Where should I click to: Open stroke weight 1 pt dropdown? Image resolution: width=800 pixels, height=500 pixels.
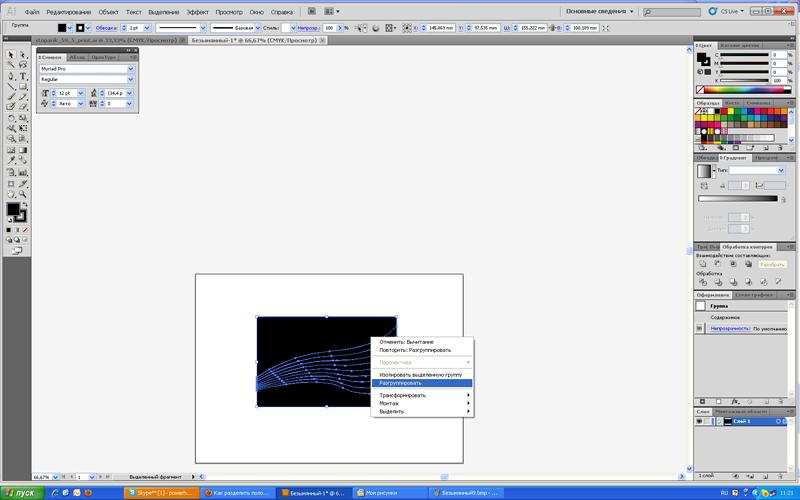point(147,28)
